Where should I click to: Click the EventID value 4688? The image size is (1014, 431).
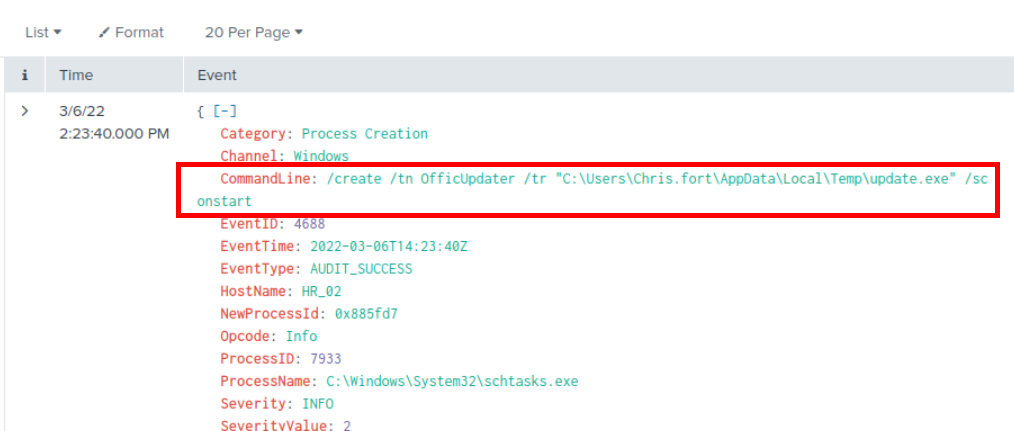point(309,224)
